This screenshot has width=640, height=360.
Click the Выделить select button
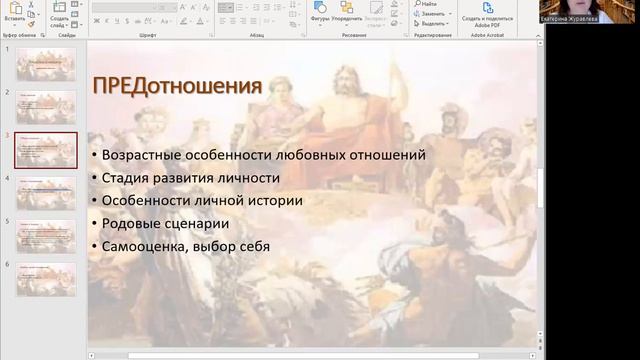[431, 24]
